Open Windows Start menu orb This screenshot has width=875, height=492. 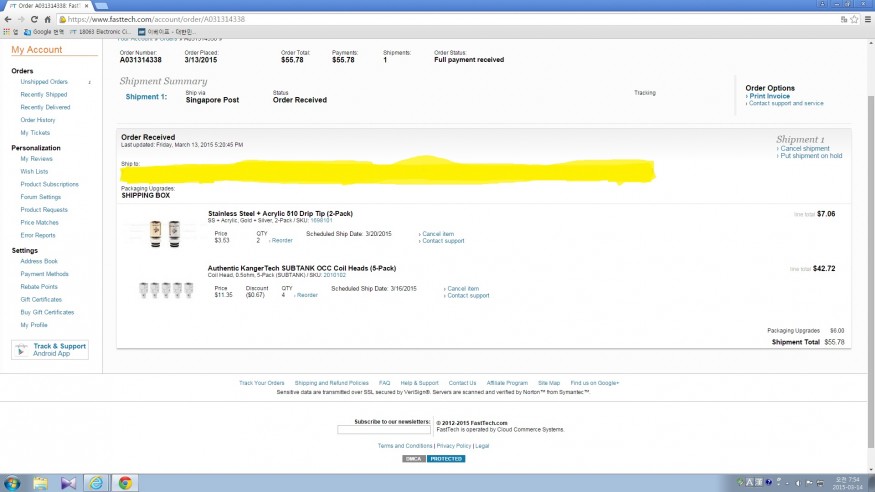(12, 483)
